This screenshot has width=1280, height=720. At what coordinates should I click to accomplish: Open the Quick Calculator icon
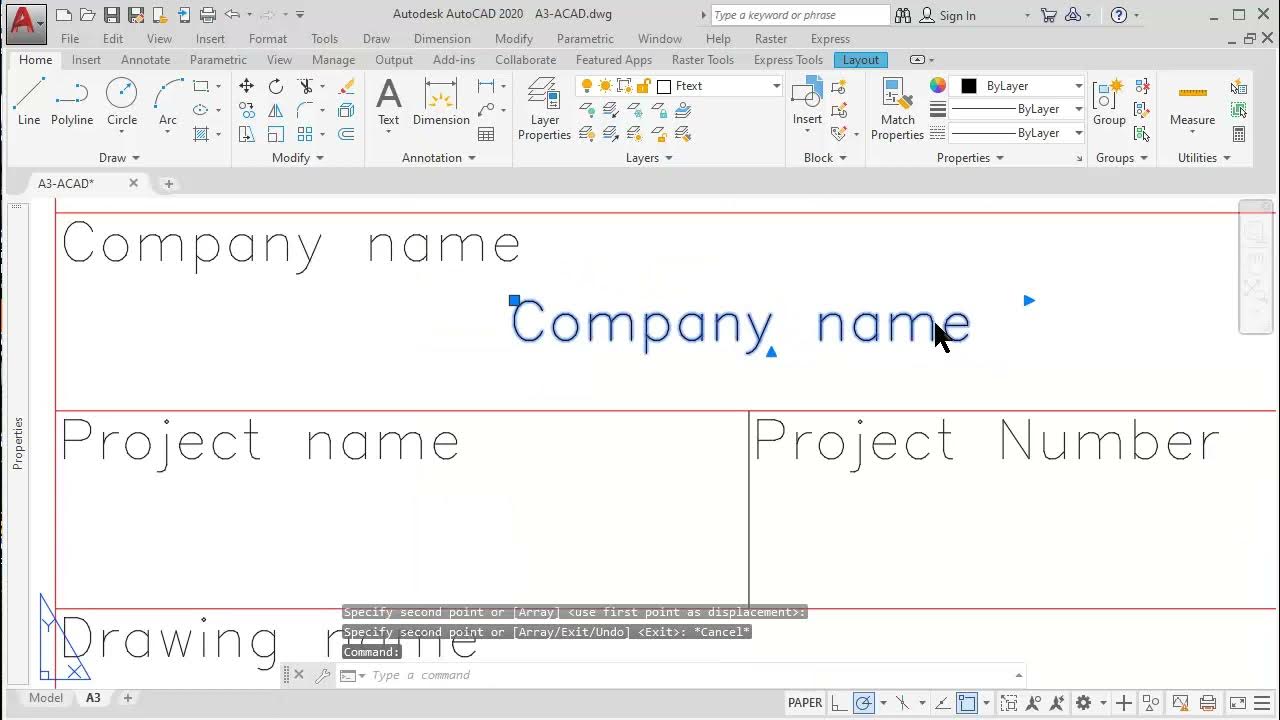click(x=1239, y=134)
